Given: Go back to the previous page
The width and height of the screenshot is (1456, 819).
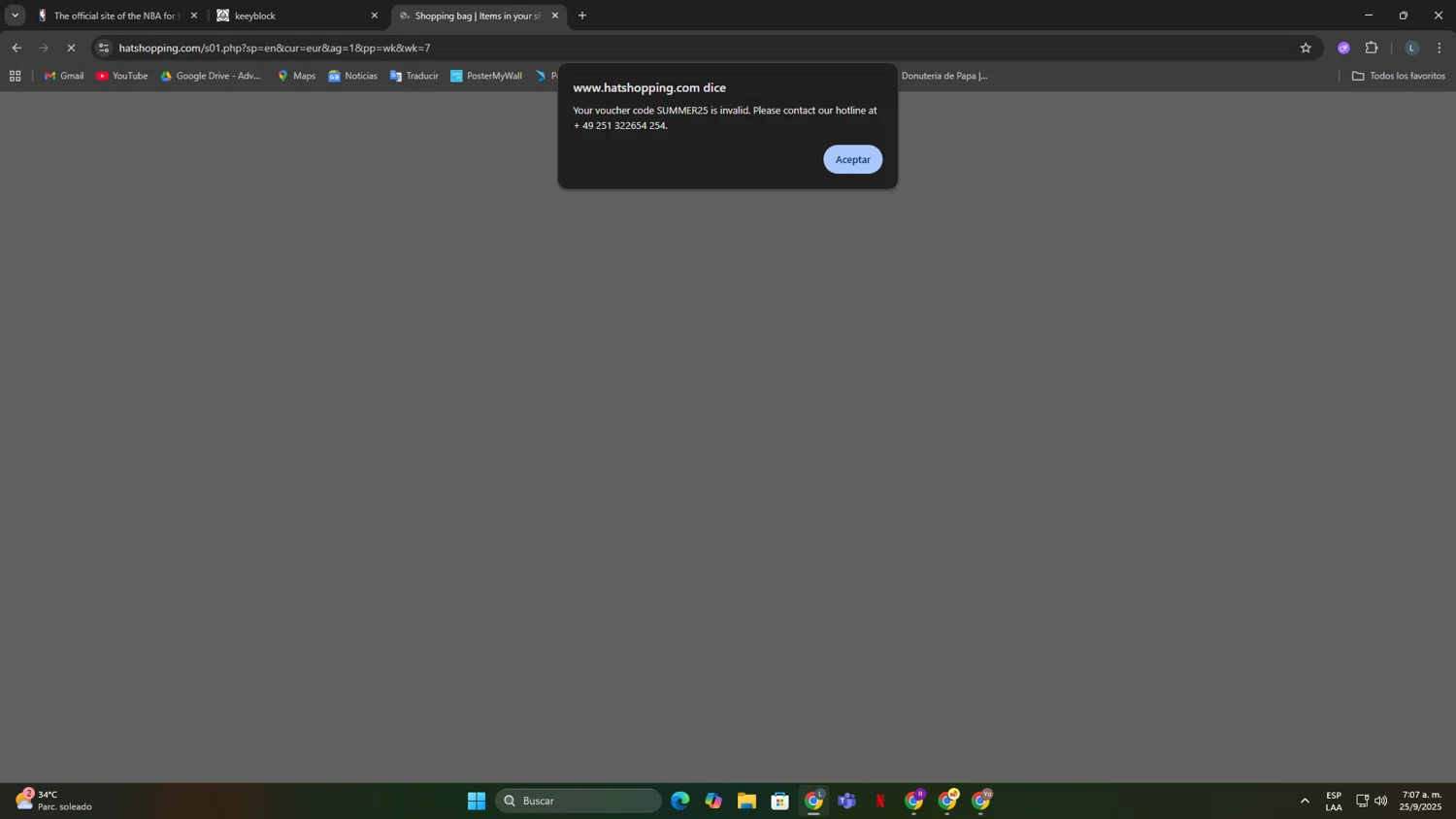Looking at the screenshot, I should coord(17,48).
